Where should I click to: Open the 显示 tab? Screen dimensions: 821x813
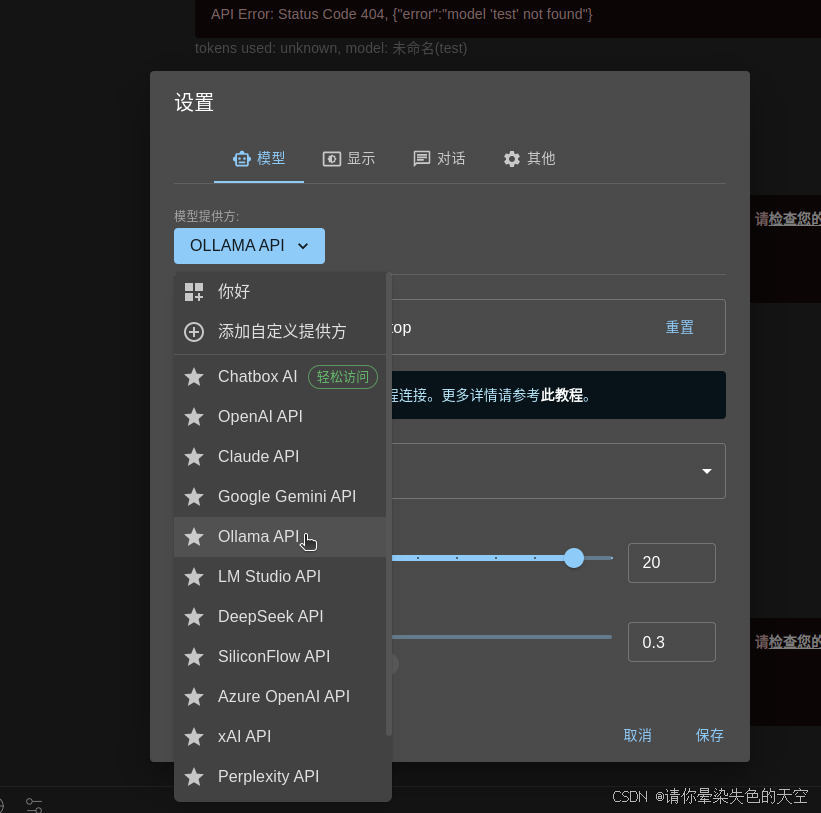tap(349, 159)
